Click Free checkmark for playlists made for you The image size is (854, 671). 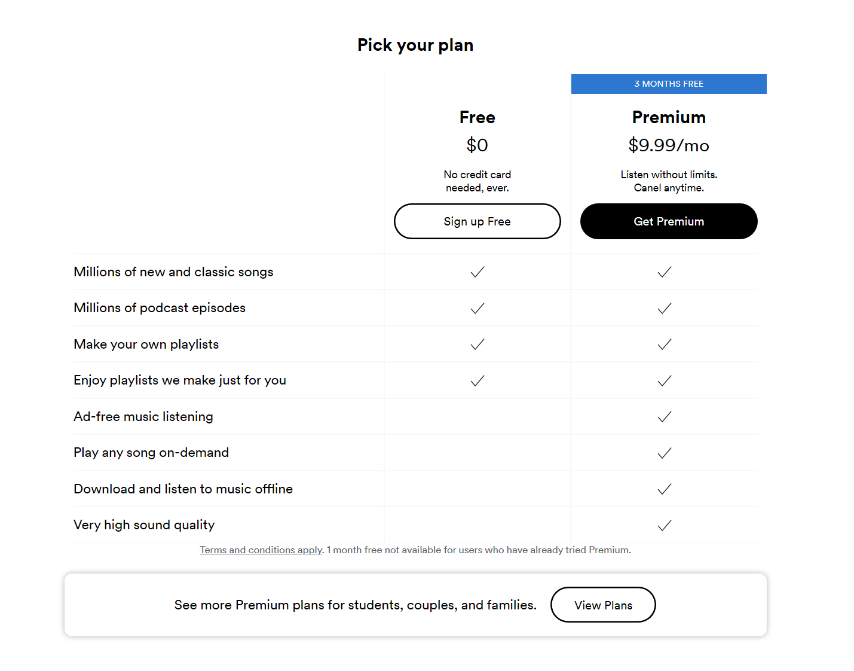(x=477, y=380)
